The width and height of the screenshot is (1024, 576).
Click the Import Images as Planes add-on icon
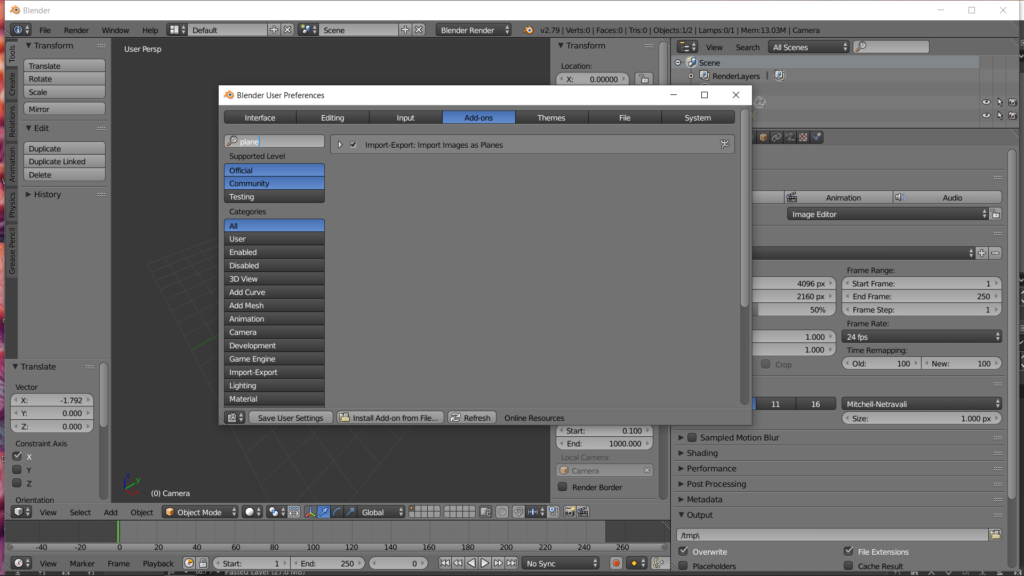725,145
